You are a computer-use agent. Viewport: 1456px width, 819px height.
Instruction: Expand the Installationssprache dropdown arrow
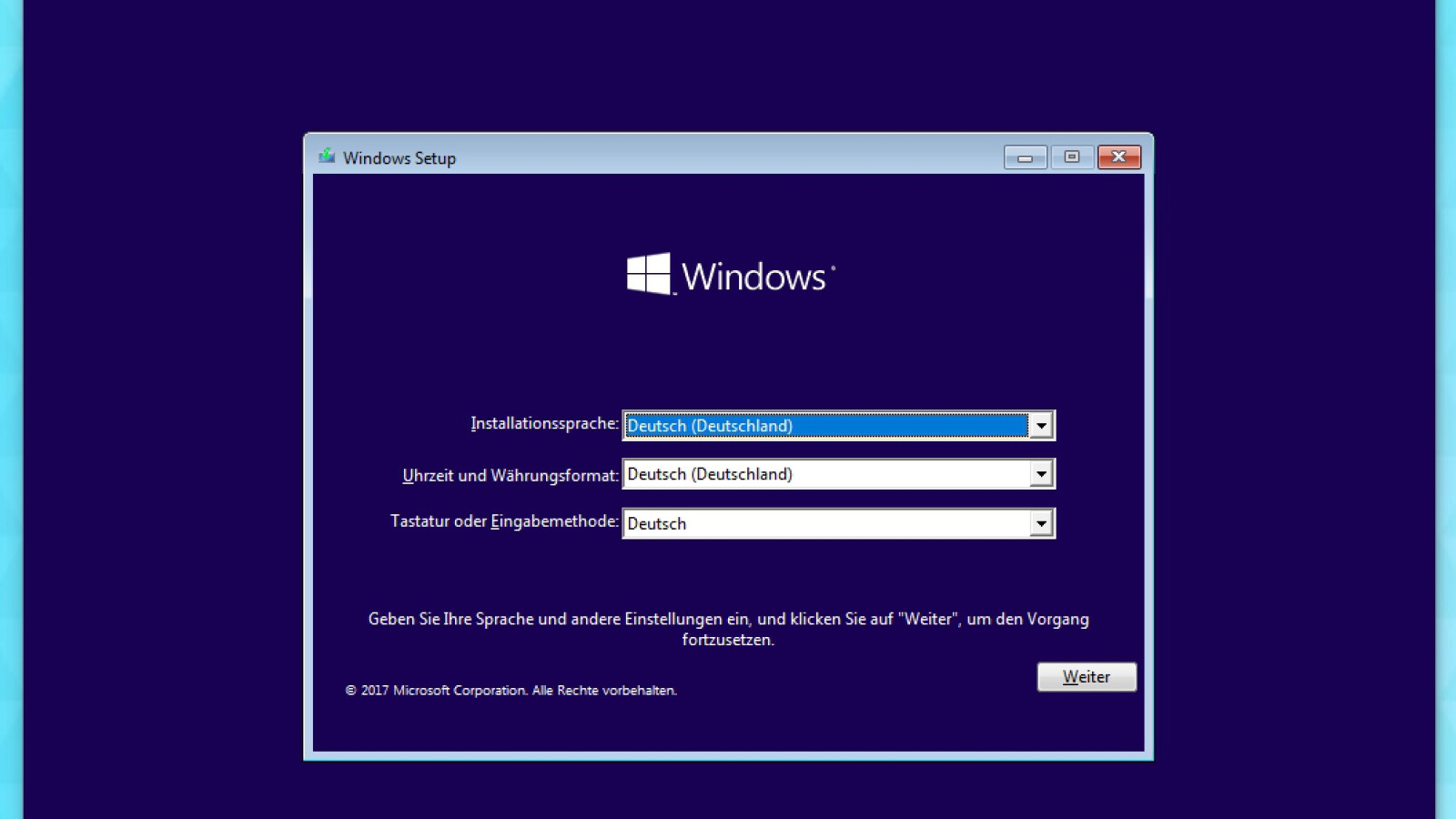(1041, 426)
